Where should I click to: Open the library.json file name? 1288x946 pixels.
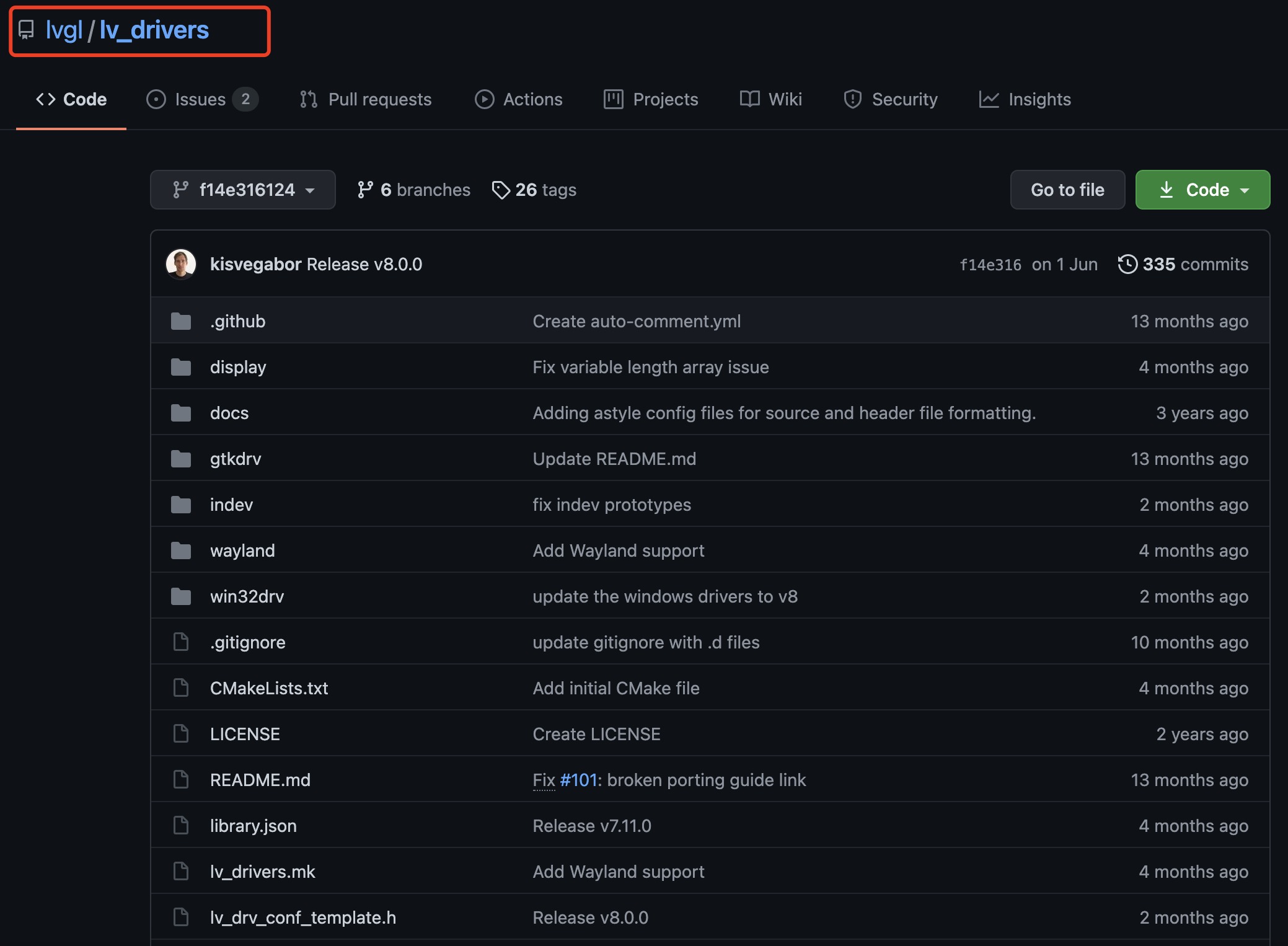click(254, 826)
